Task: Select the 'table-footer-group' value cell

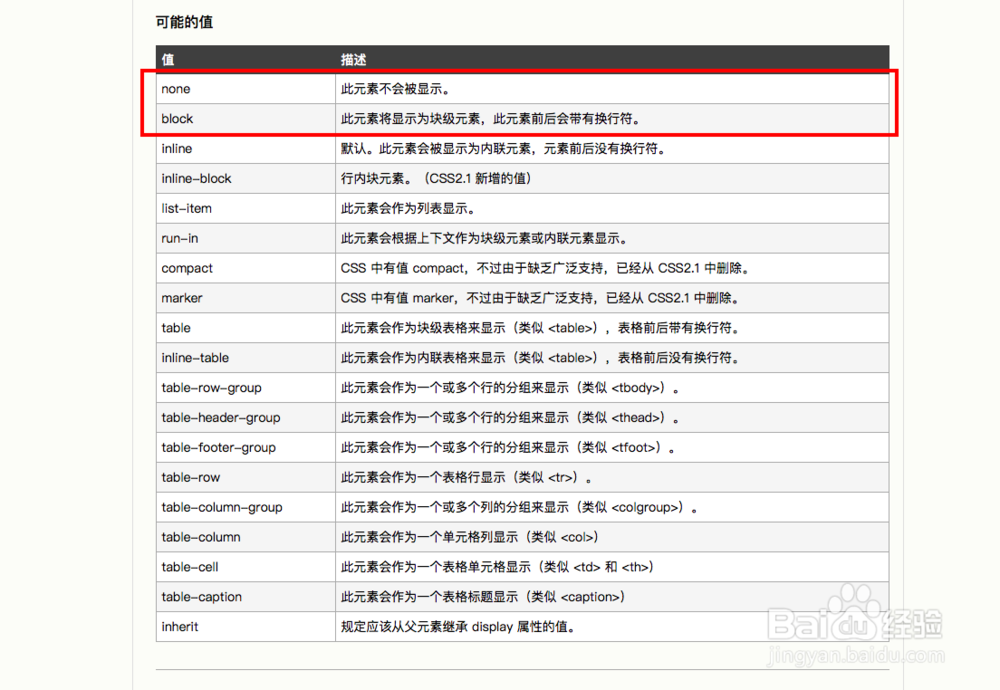Action: pyautogui.click(x=246, y=448)
